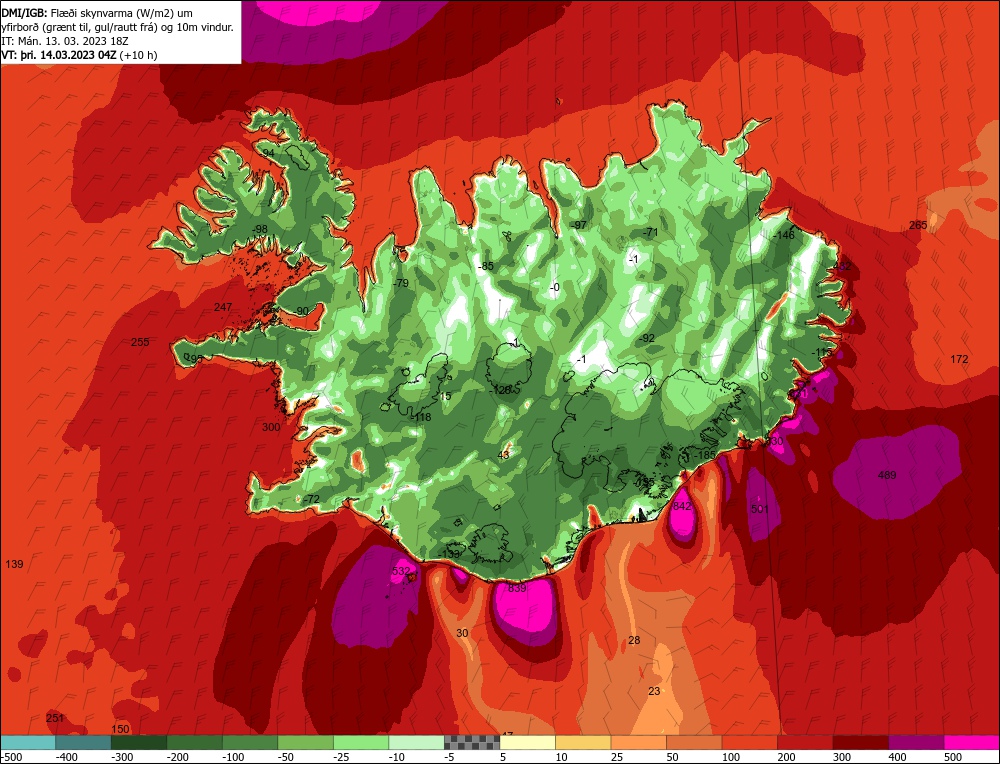Click the map value 489 in eastern purple area

point(887,474)
